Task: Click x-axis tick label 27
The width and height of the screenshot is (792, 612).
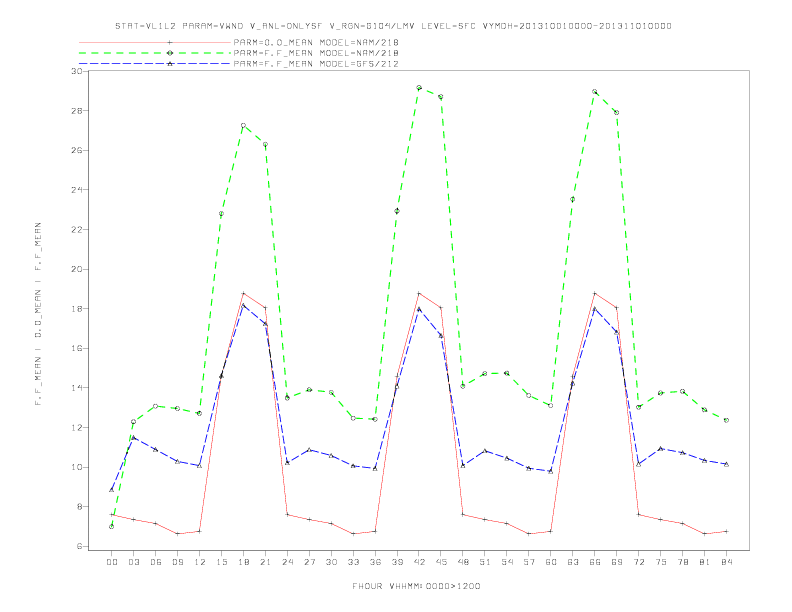Action: click(x=309, y=562)
